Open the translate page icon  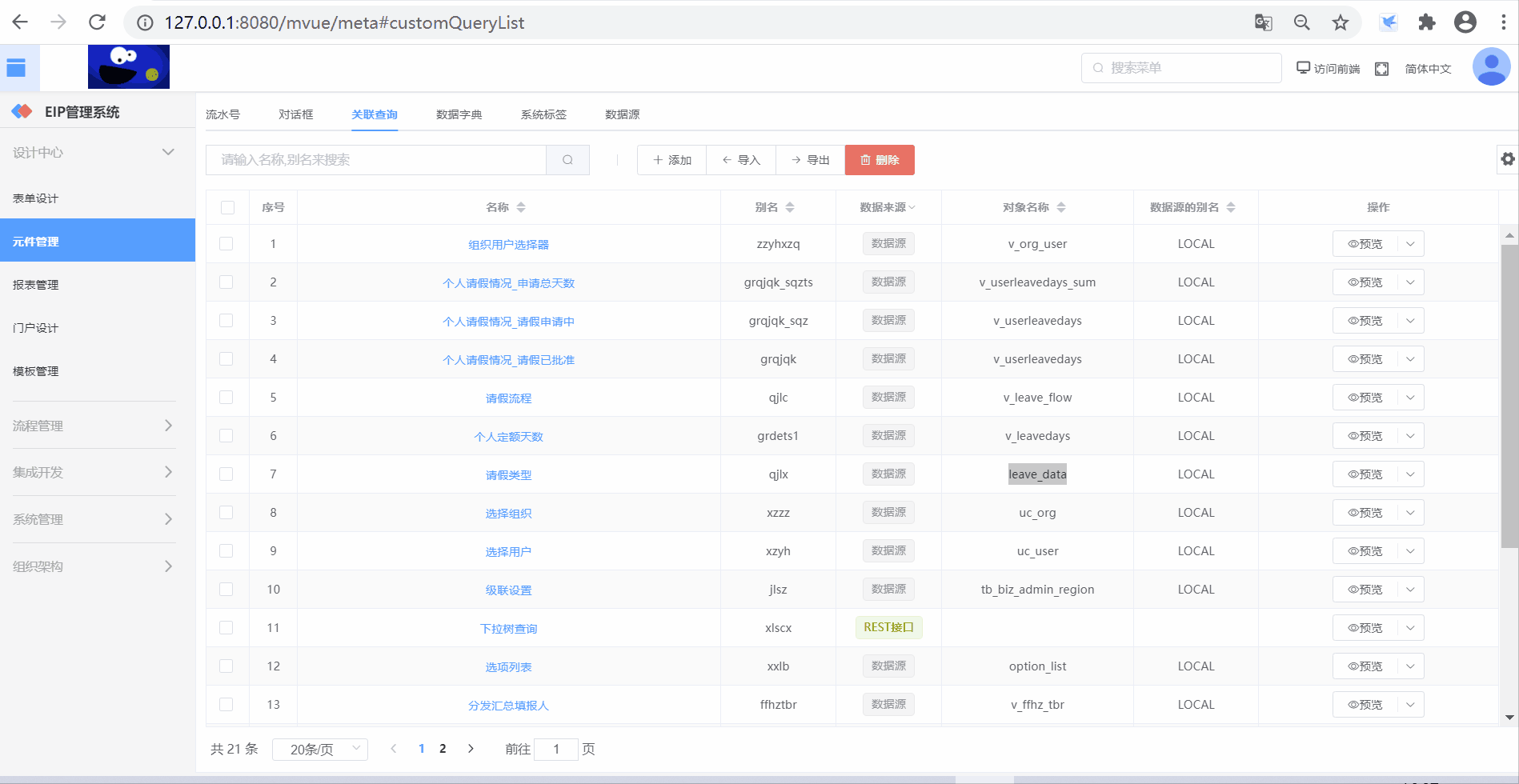pyautogui.click(x=1264, y=22)
